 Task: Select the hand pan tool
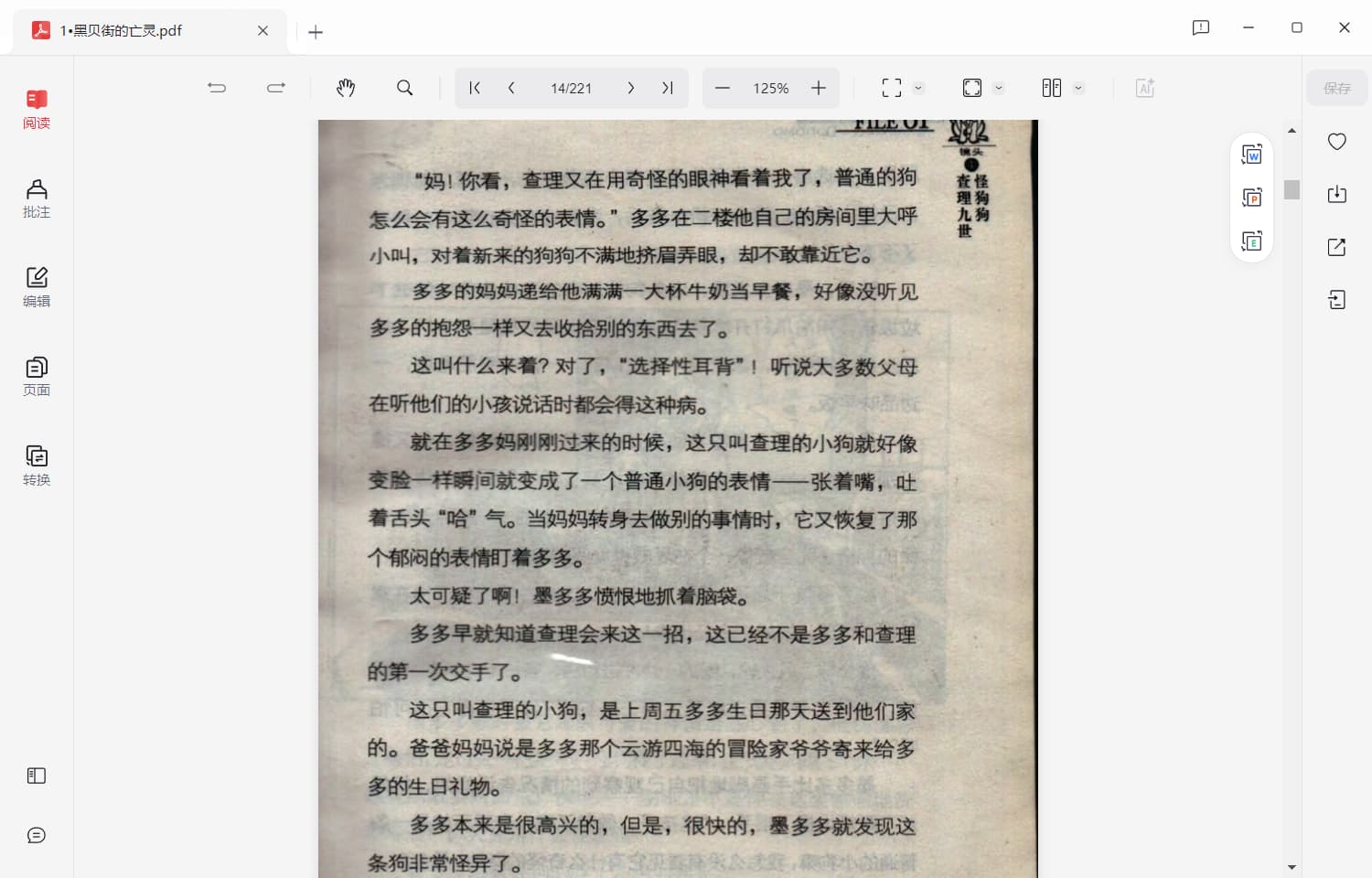[346, 88]
